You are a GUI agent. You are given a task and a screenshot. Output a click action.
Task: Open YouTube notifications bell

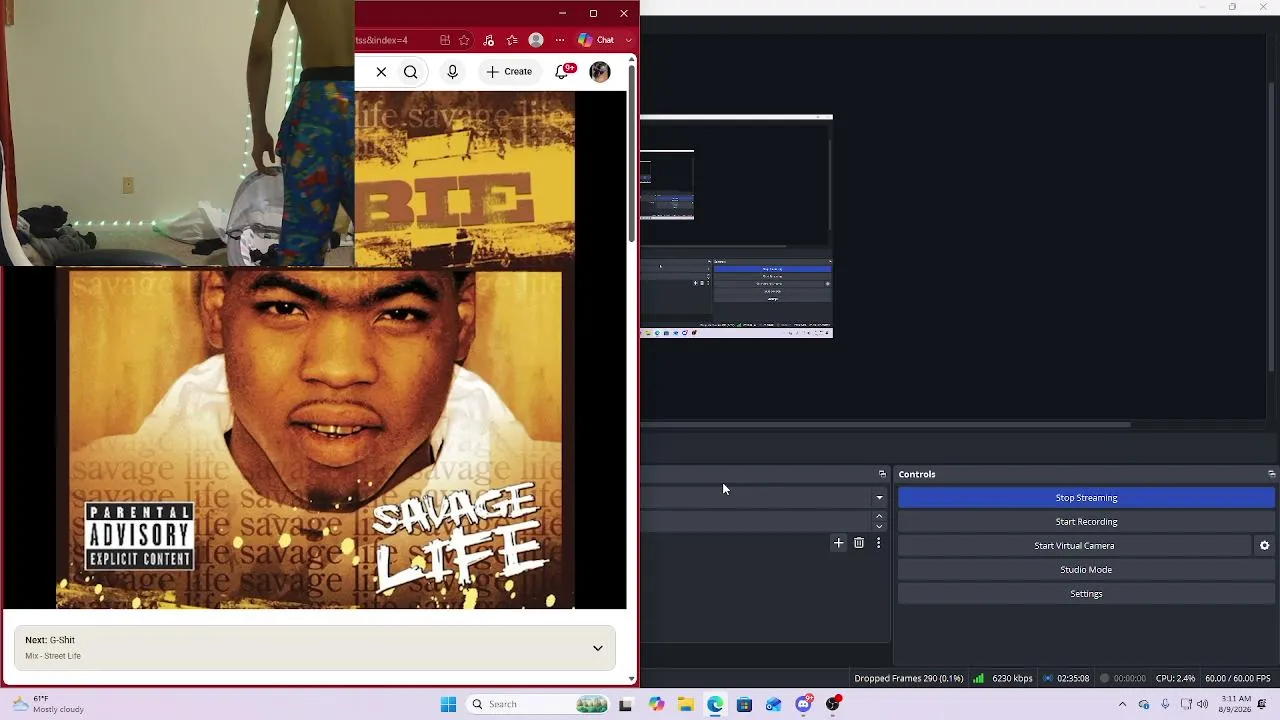click(563, 71)
